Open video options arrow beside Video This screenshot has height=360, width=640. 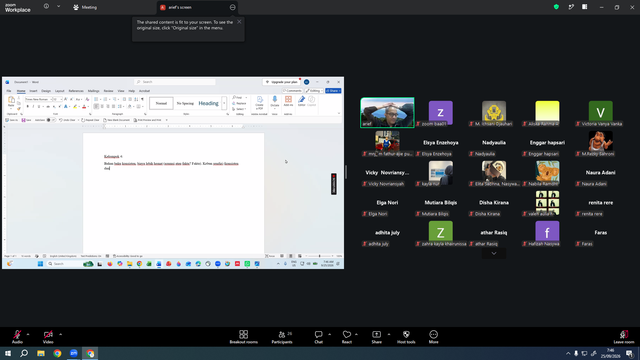(60, 334)
